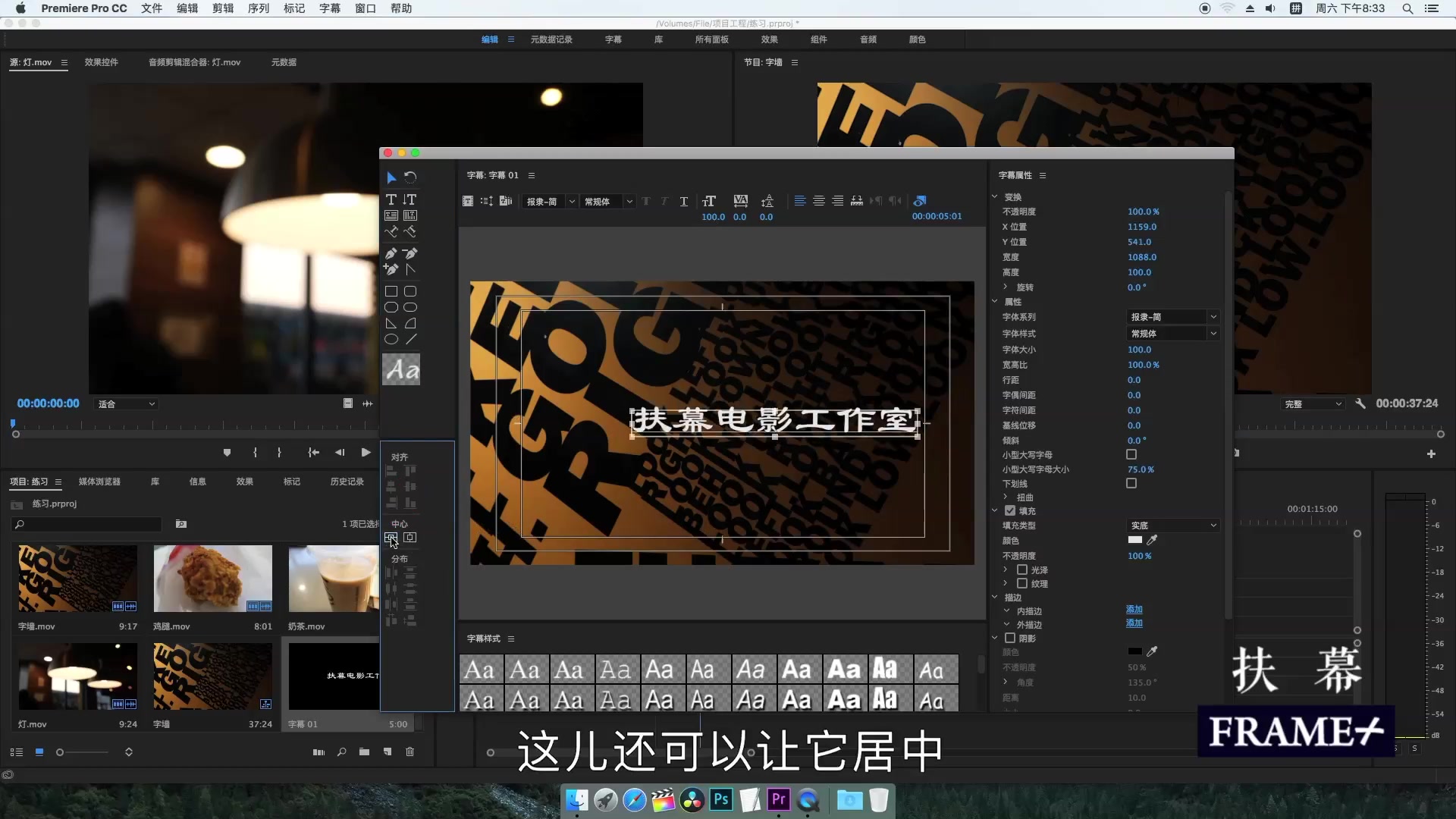Open the 序列 menu
The width and height of the screenshot is (1456, 819).
tap(259, 8)
